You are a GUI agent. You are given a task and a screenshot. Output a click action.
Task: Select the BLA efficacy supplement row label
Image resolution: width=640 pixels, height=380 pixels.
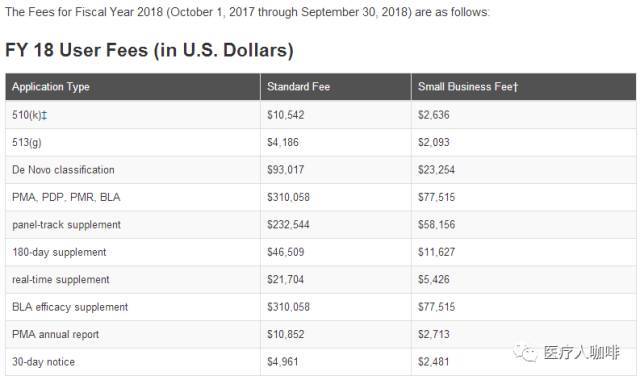click(70, 307)
